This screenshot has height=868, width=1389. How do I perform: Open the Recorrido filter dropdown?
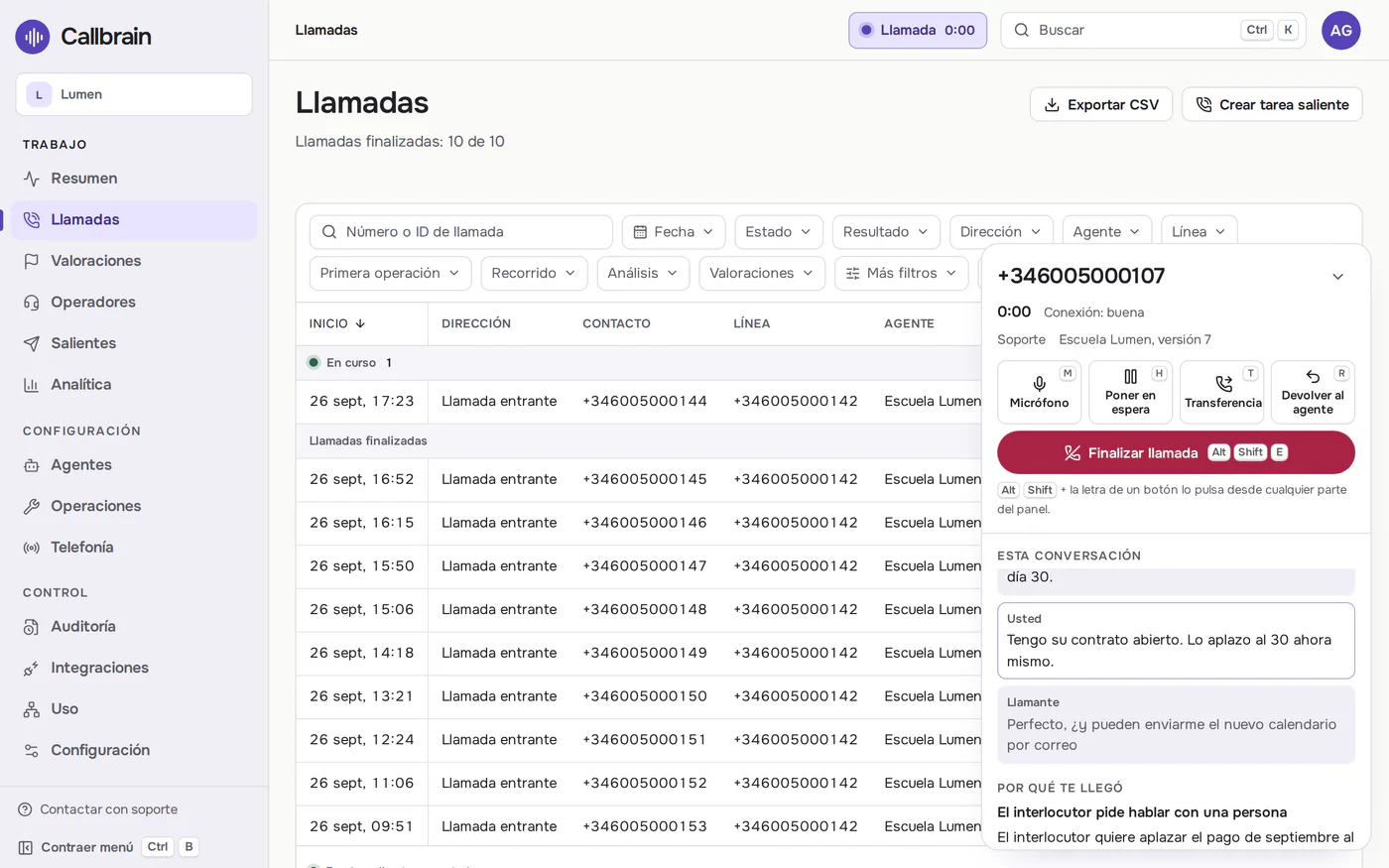pyautogui.click(x=534, y=274)
